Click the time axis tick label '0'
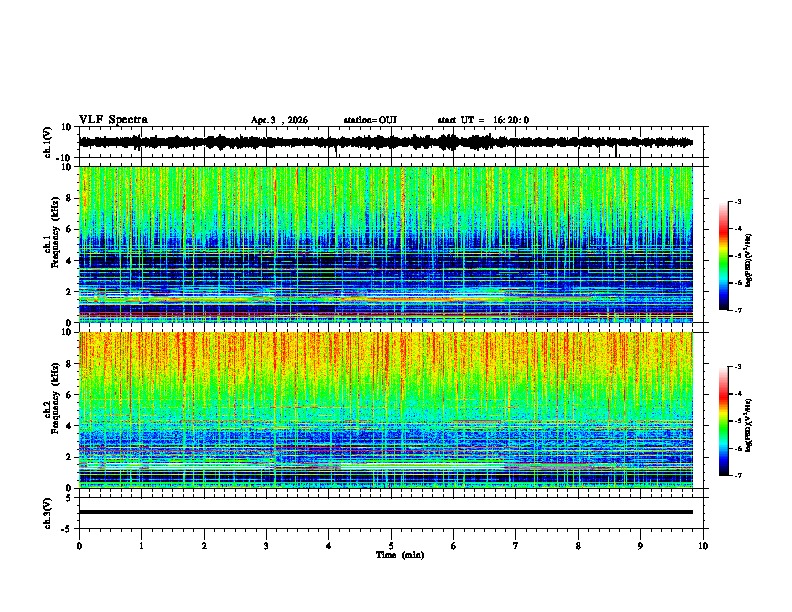Viewport: 792px width, 612px height. (79, 546)
